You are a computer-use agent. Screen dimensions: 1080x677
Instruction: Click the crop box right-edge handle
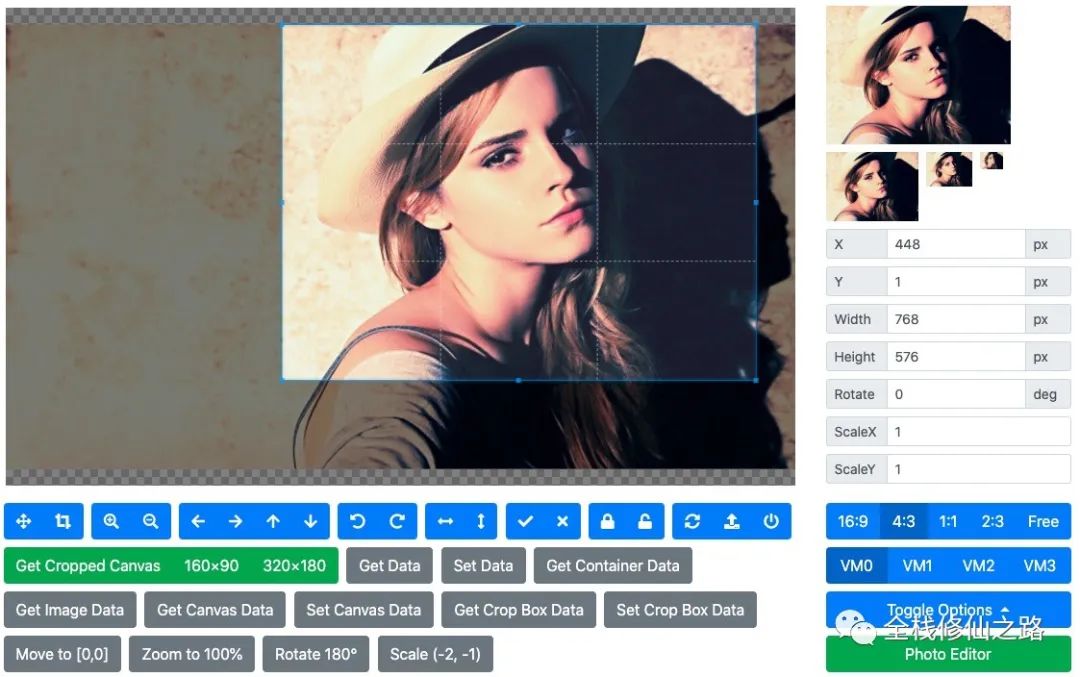point(756,202)
